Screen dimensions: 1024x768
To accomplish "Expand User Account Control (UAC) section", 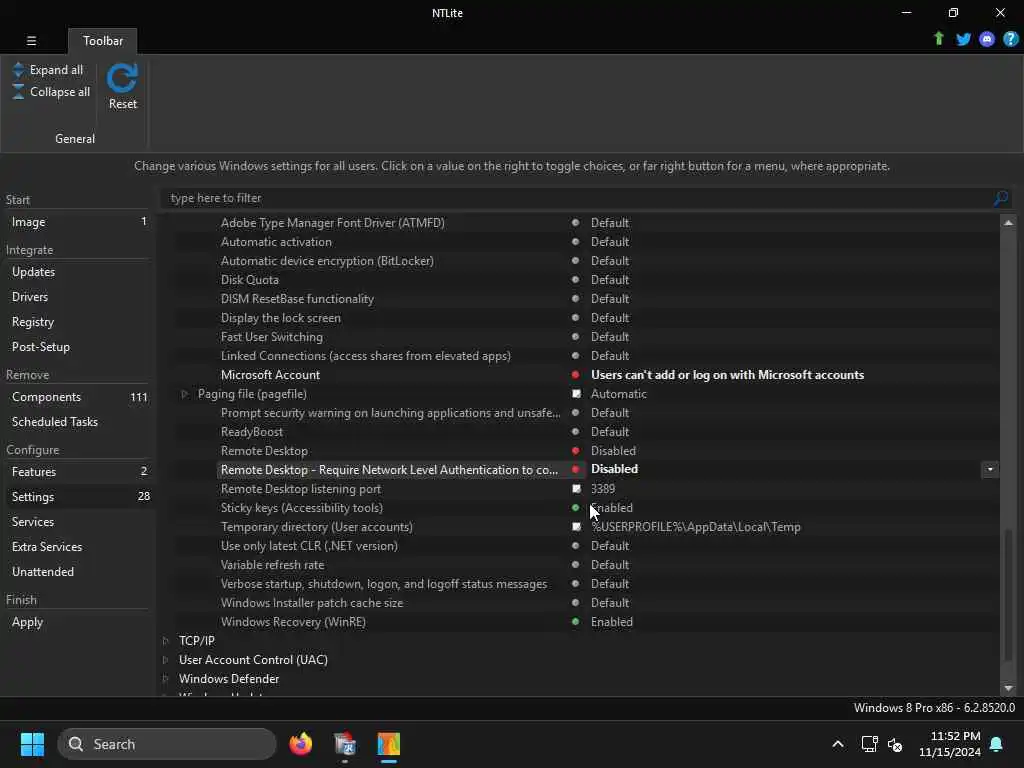I will [166, 660].
